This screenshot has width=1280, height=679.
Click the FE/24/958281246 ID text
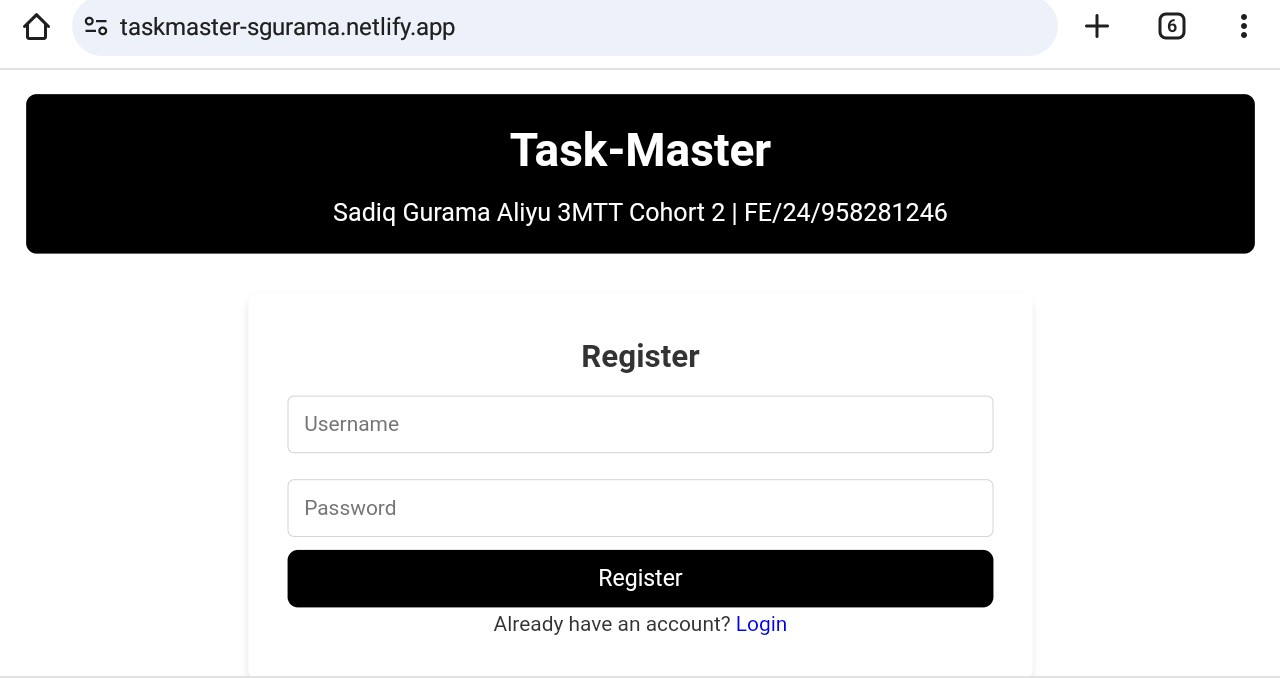point(845,213)
